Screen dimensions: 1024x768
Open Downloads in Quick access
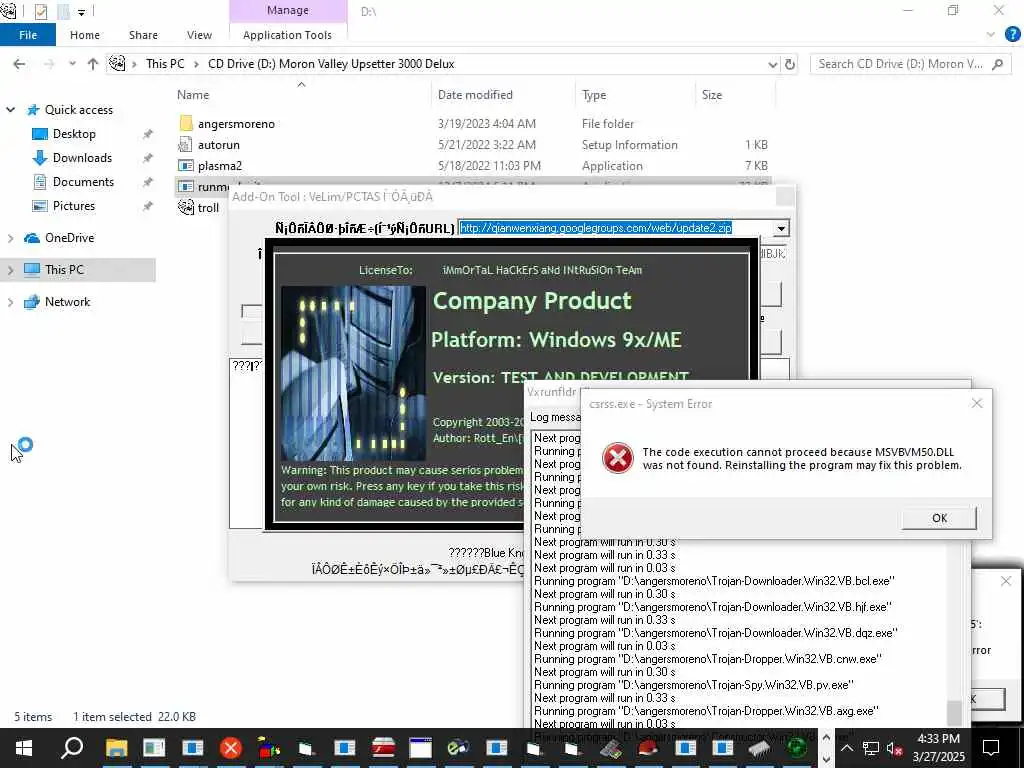[x=82, y=158]
